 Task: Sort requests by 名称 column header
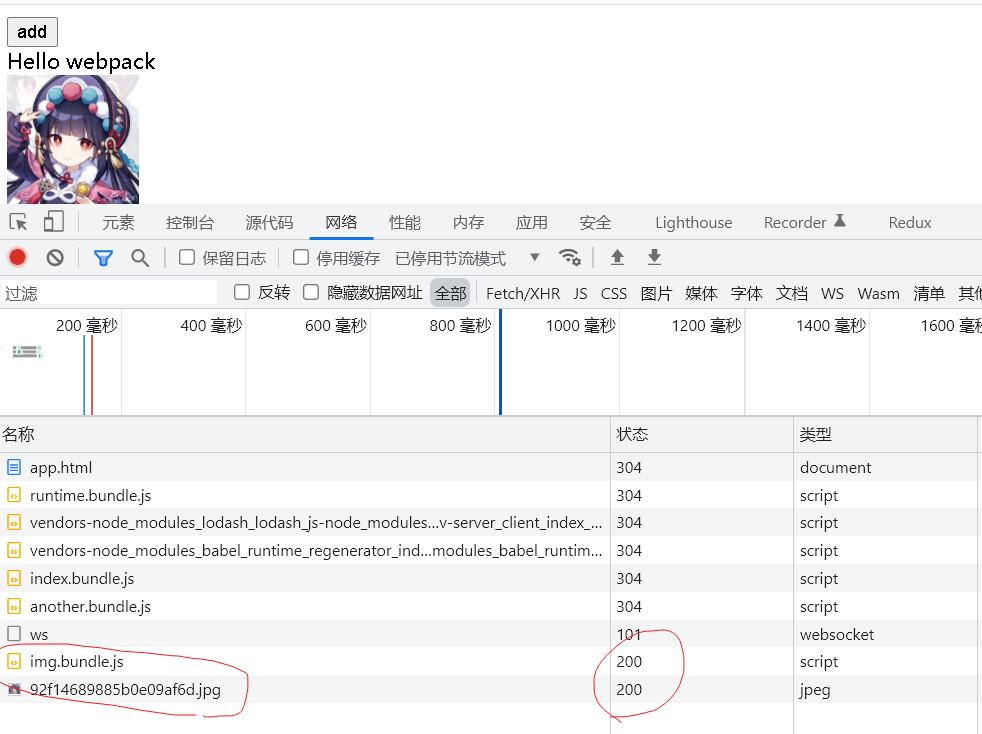pyautogui.click(x=305, y=435)
